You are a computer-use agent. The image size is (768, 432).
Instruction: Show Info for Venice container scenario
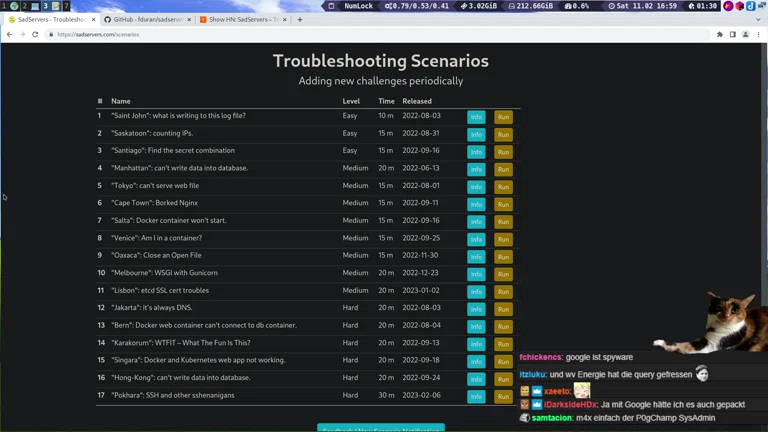point(476,239)
